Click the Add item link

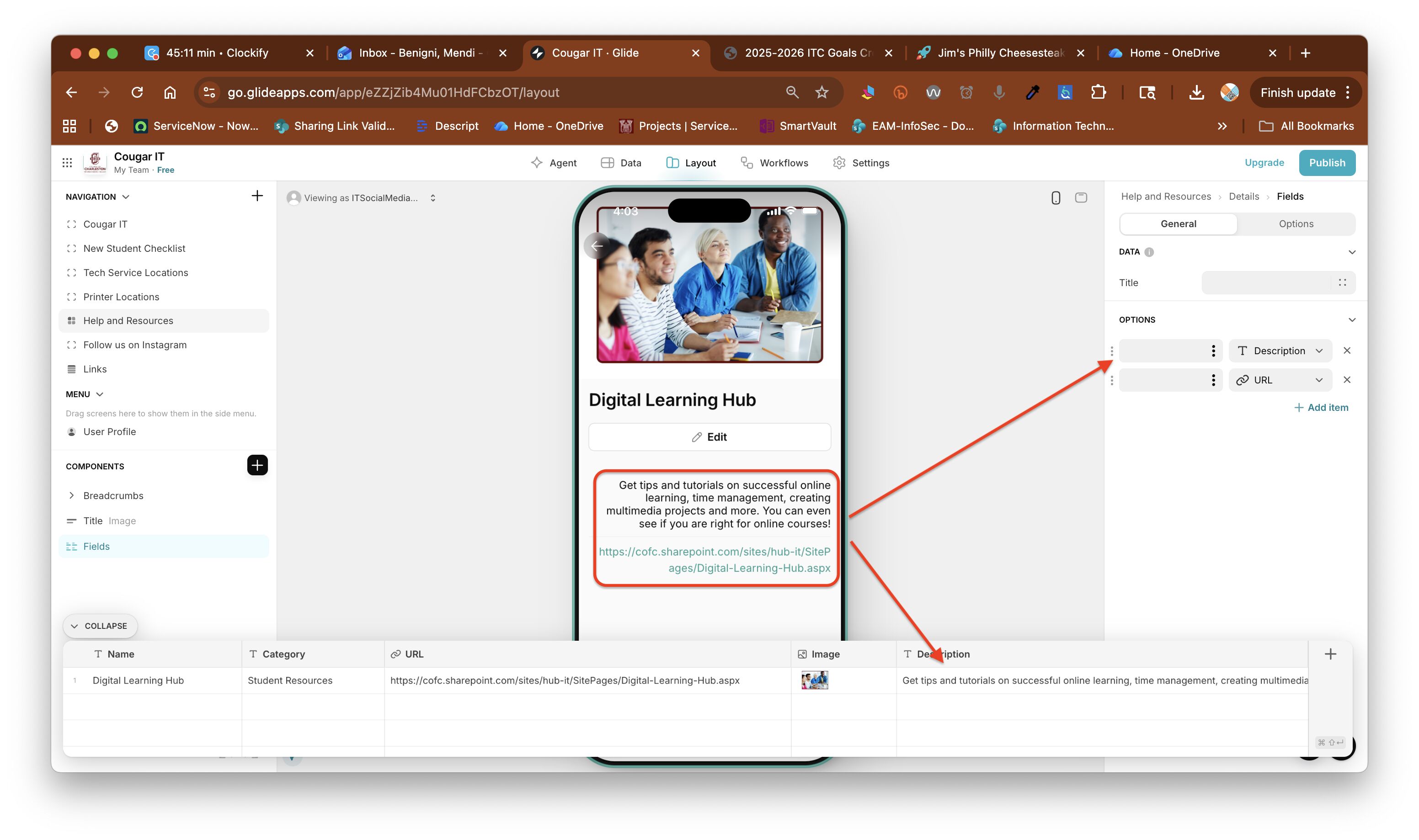tap(1321, 408)
